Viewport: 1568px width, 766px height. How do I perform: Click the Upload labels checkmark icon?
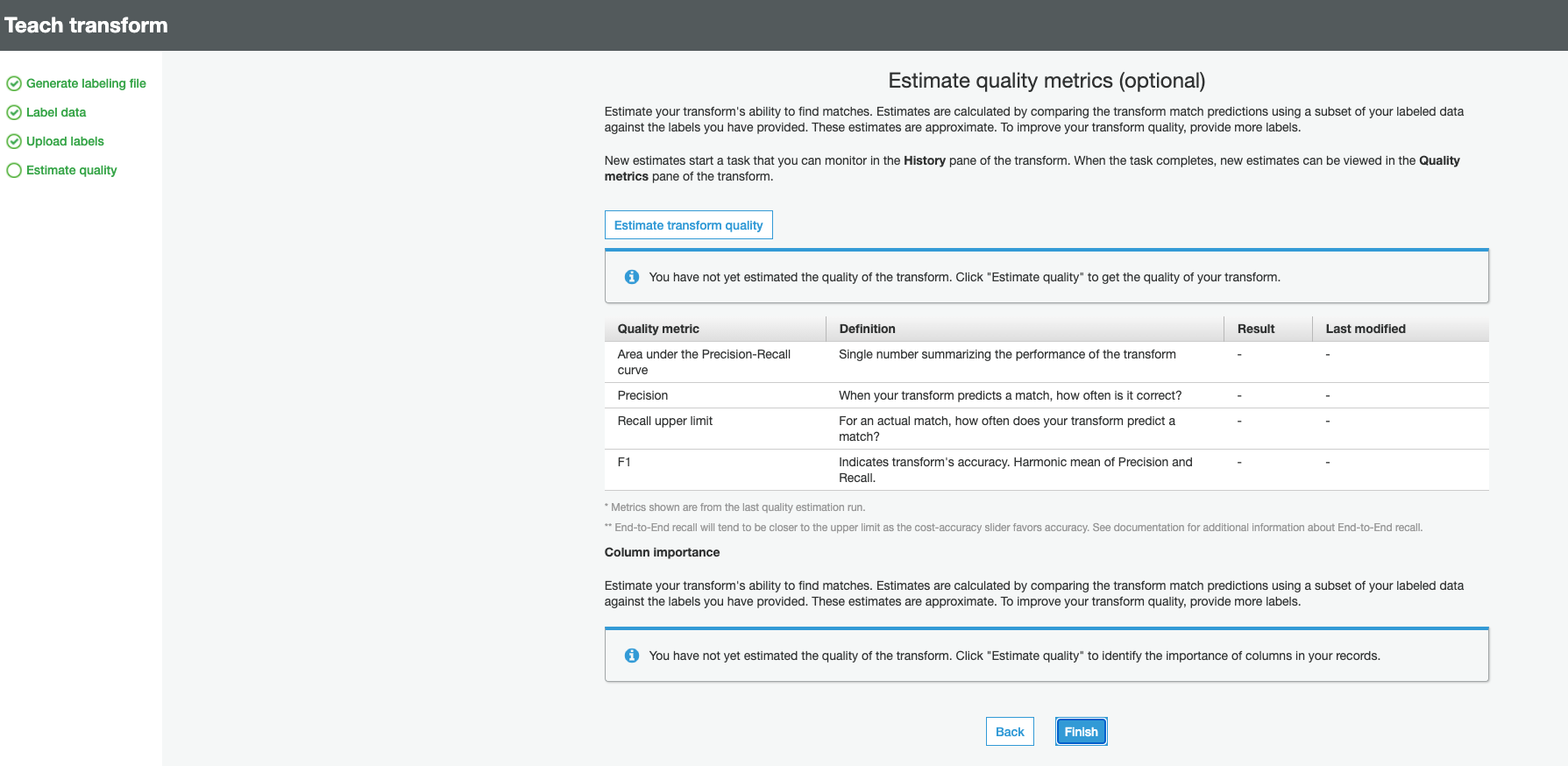[x=14, y=142]
